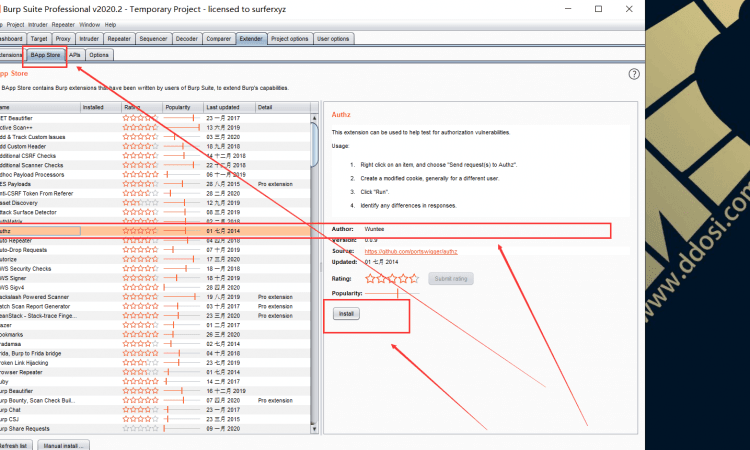750x450 pixels.
Task: Sort list by Detail column header
Action: [283, 107]
